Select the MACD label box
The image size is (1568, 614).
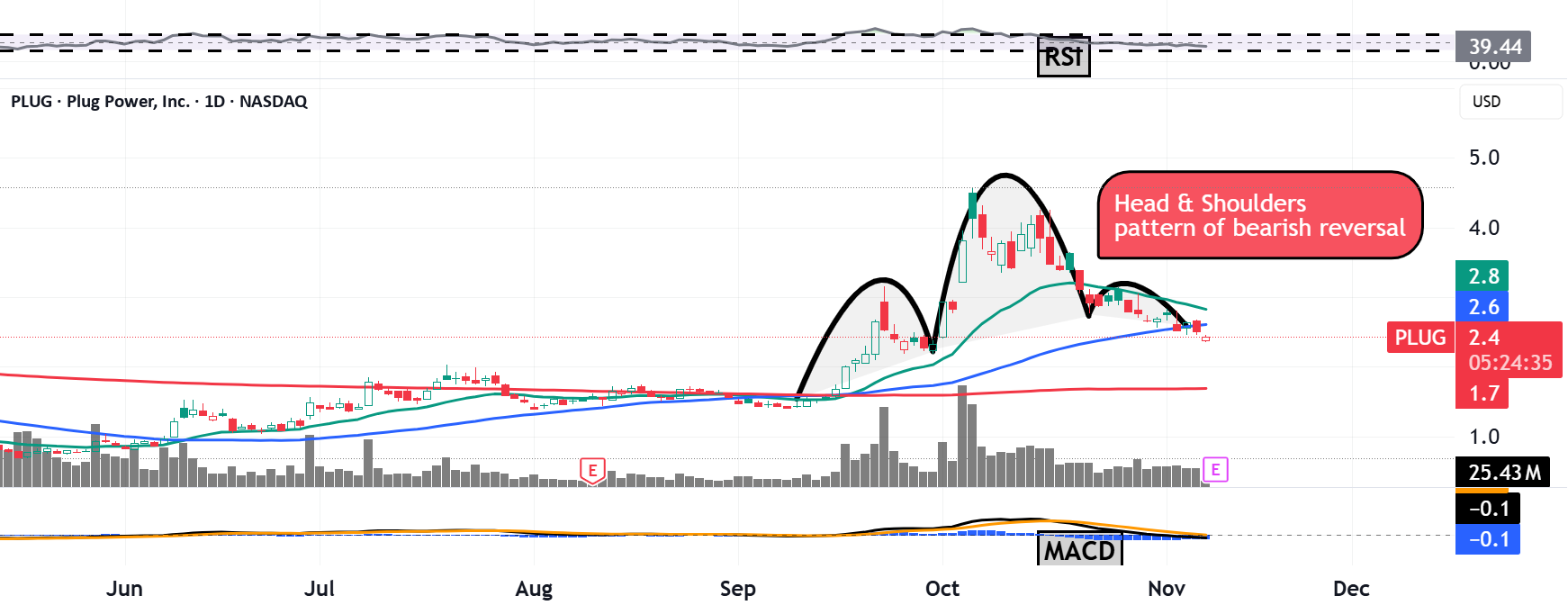click(x=1079, y=549)
